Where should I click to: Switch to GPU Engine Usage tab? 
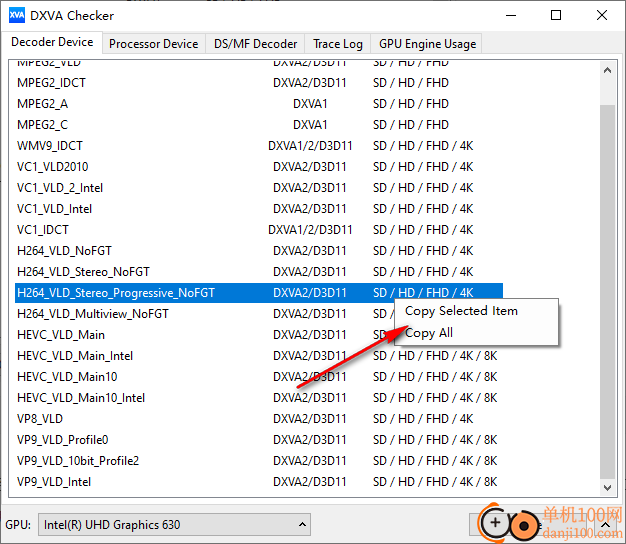tap(427, 44)
